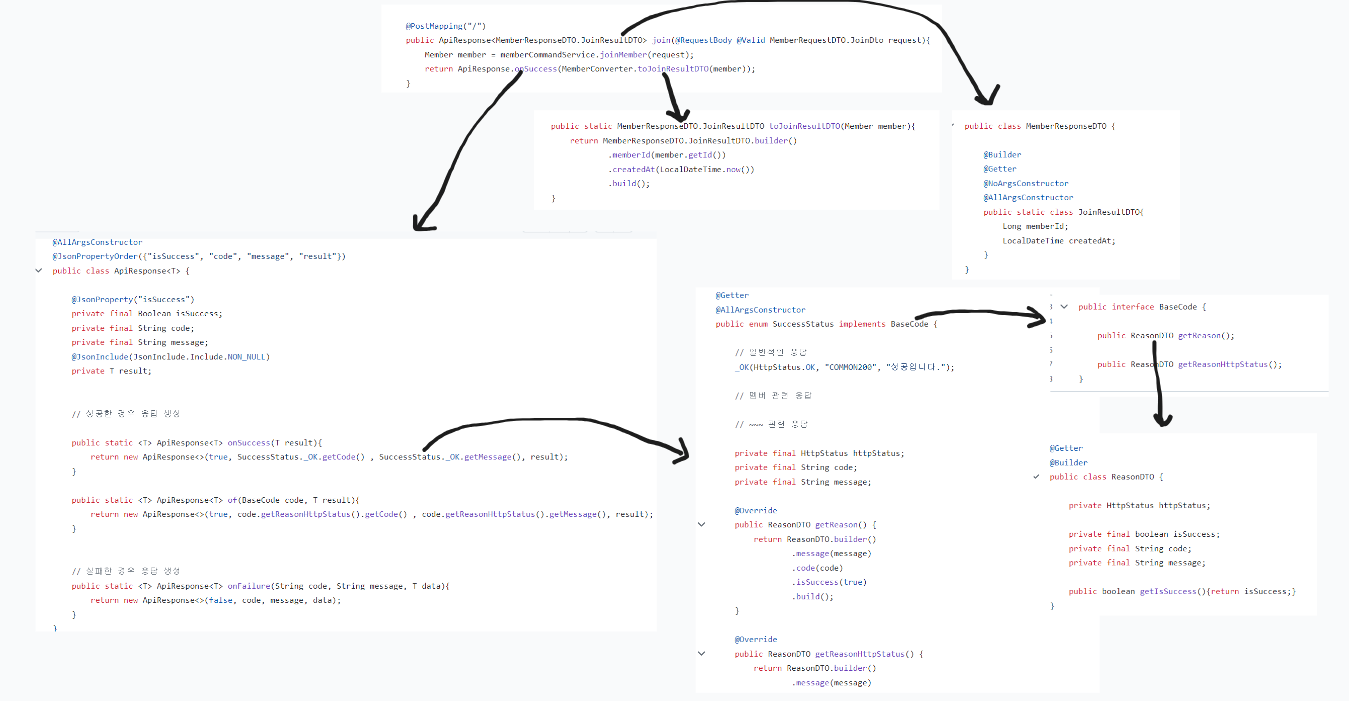Click 'private final boolean isSuccess;' in ReasonDTO
The width and height of the screenshot is (1349, 701).
pyautogui.click(x=1144, y=534)
